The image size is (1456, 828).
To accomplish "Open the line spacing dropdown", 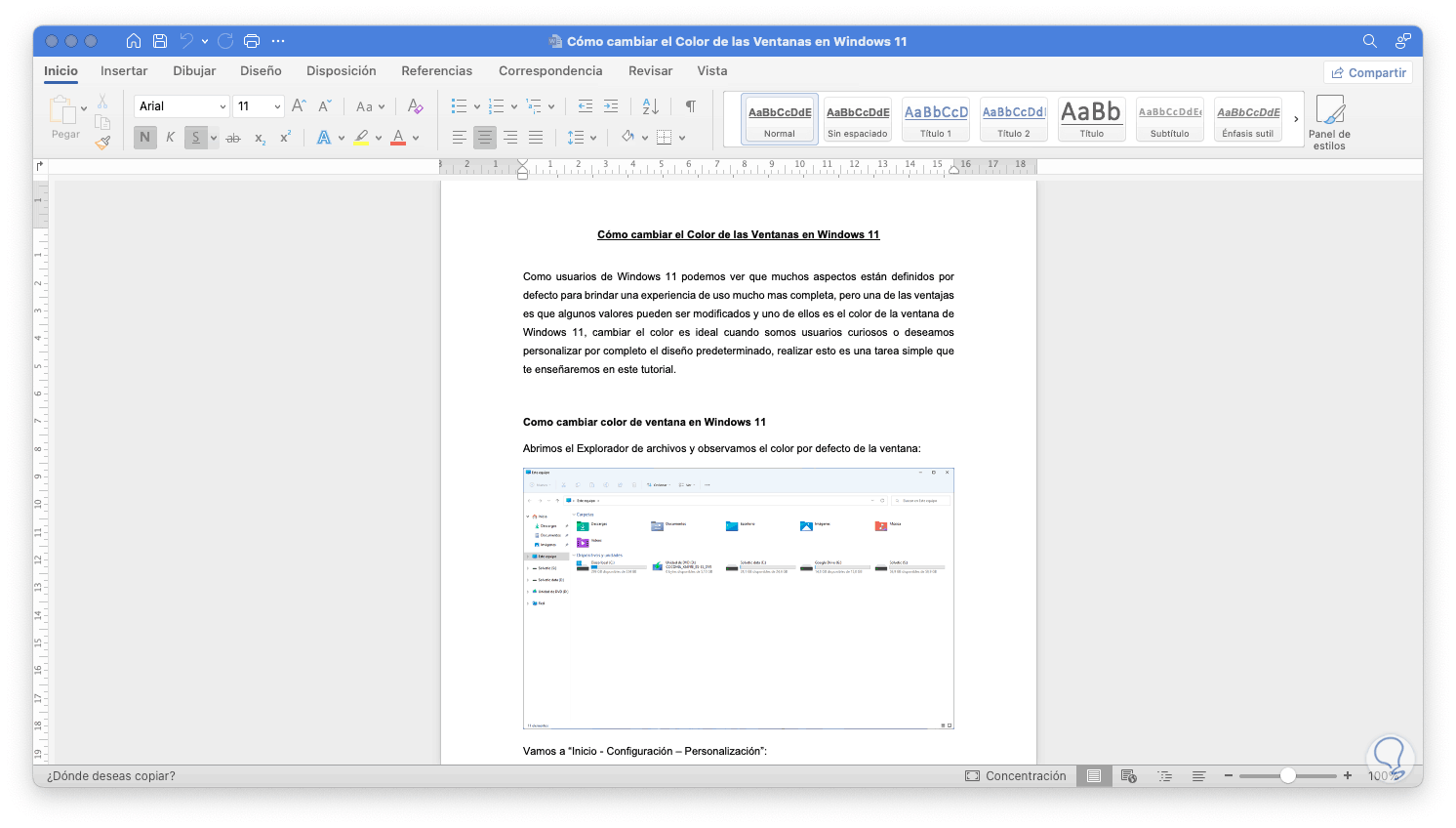I will (581, 138).
